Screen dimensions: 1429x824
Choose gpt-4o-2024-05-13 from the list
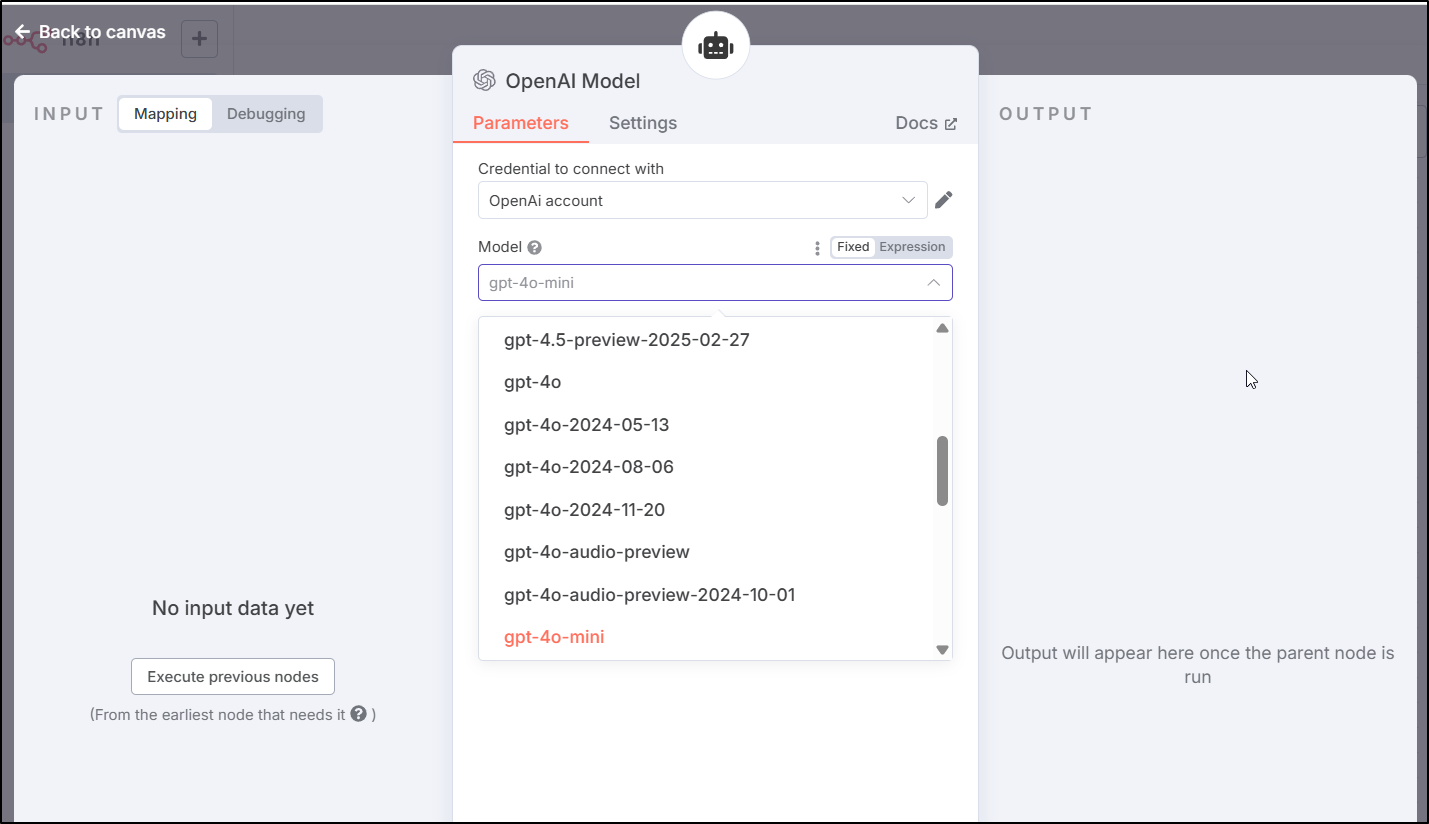point(707,425)
